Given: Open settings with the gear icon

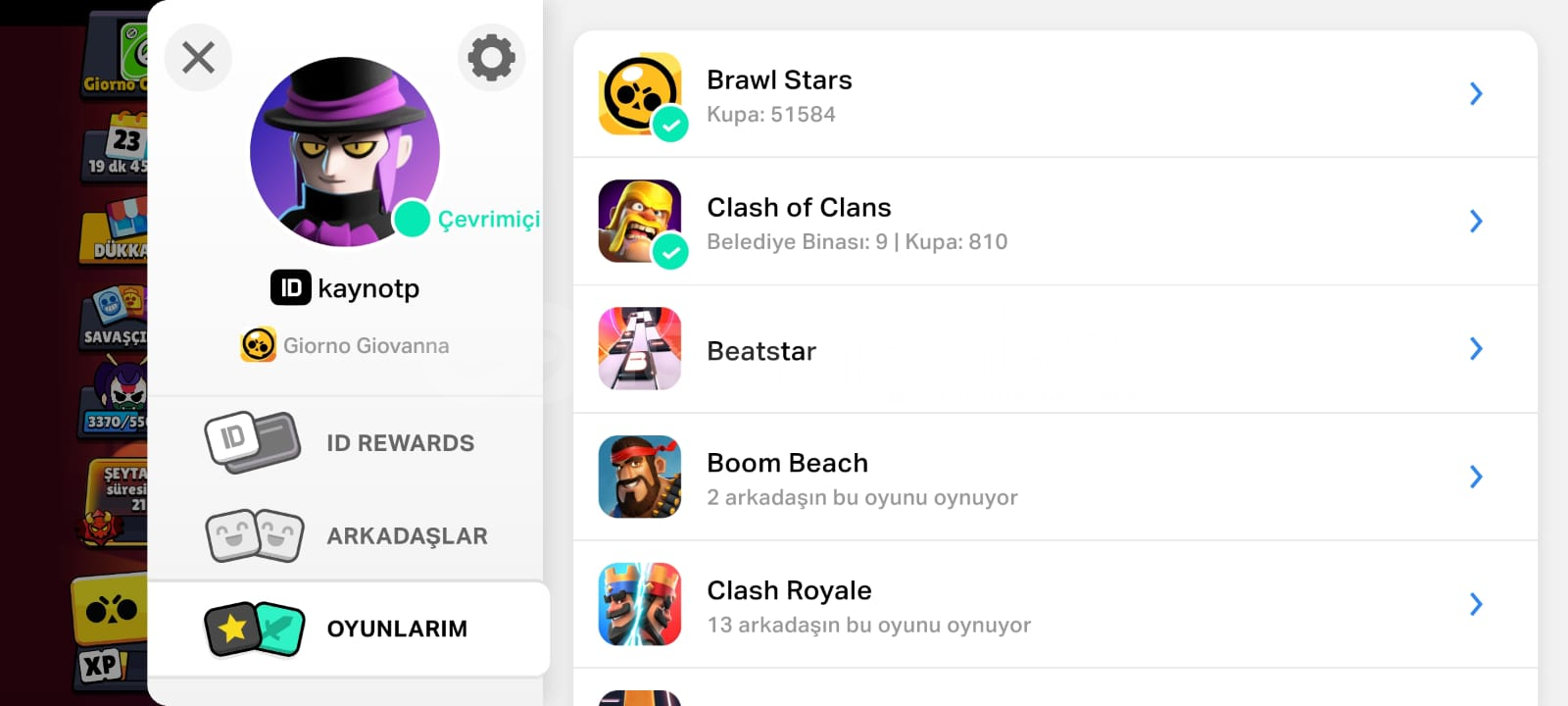Looking at the screenshot, I should pos(492,58).
